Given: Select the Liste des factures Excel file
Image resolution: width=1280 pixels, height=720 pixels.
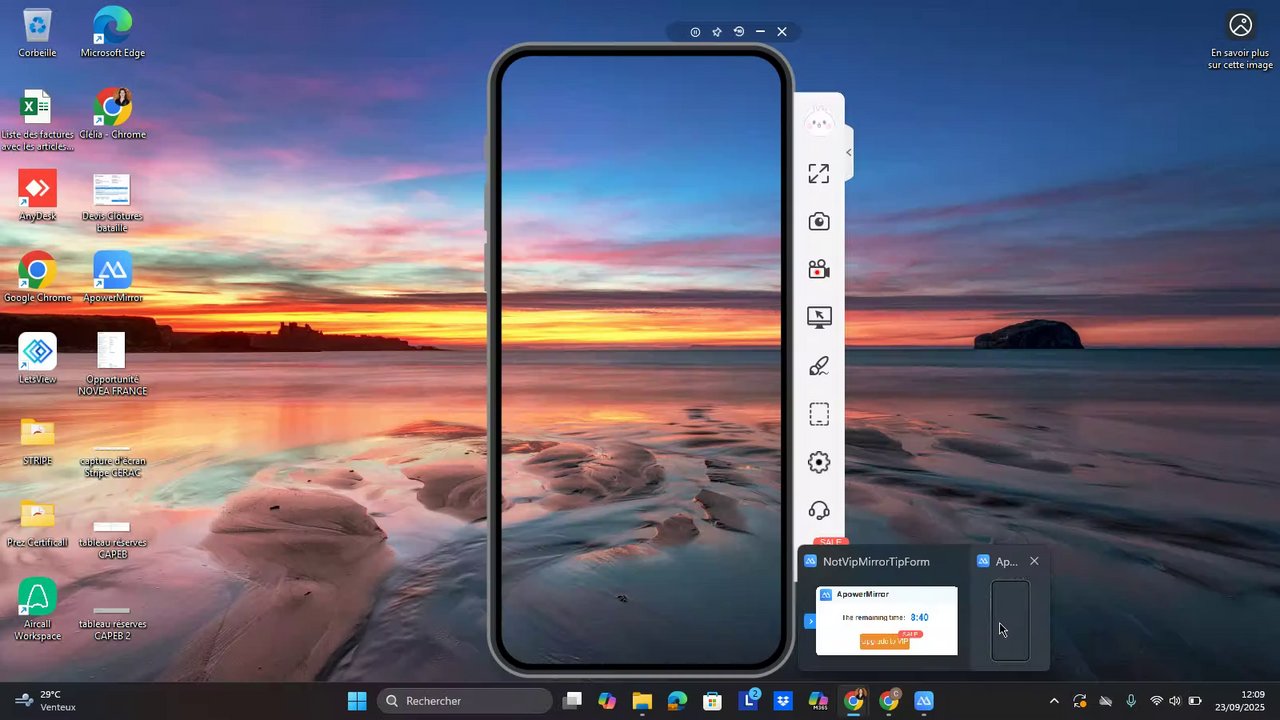Looking at the screenshot, I should tap(37, 120).
